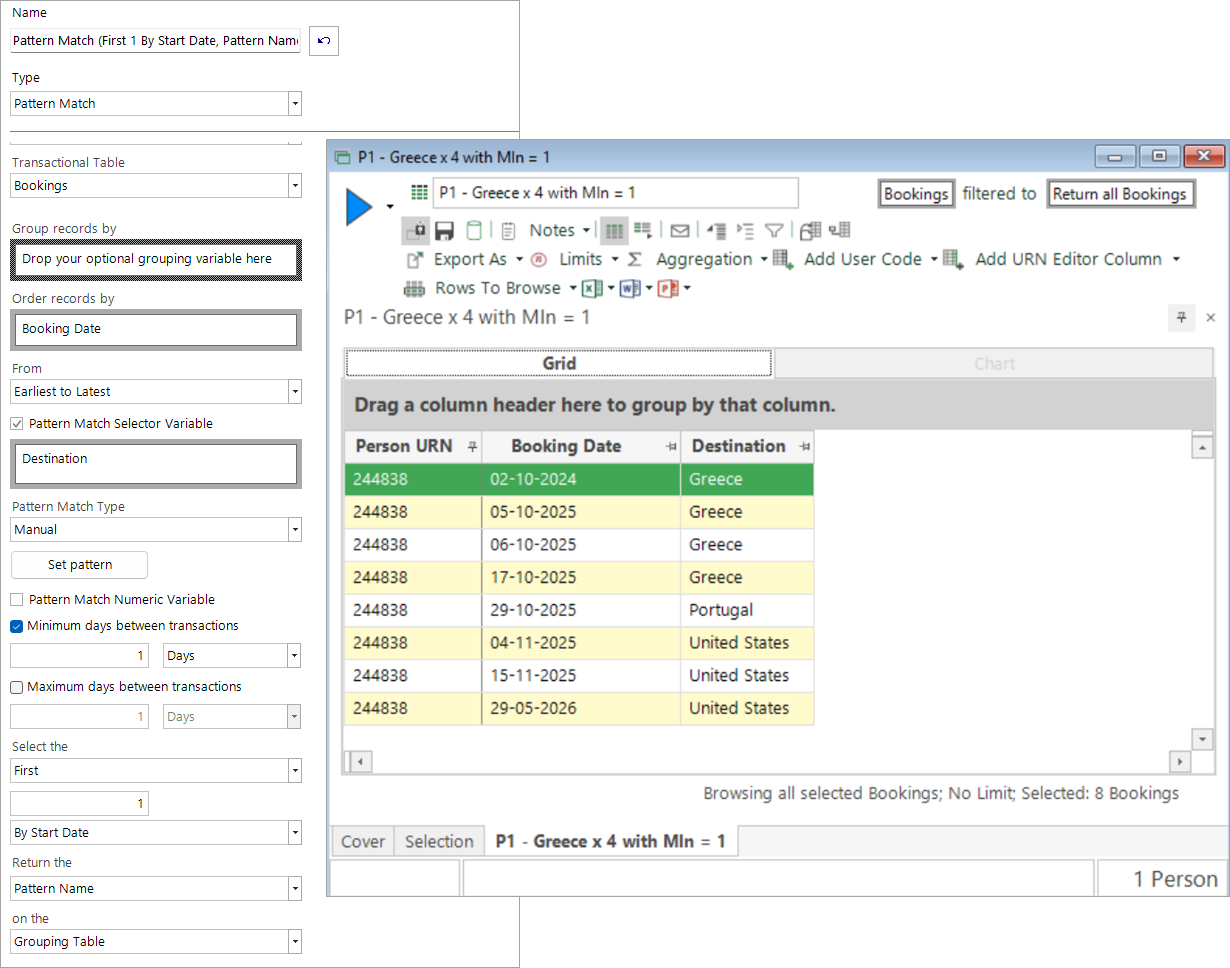Pin the P1 - Greece data grid panel
Image resolution: width=1230 pixels, height=968 pixels.
pyautogui.click(x=1182, y=317)
